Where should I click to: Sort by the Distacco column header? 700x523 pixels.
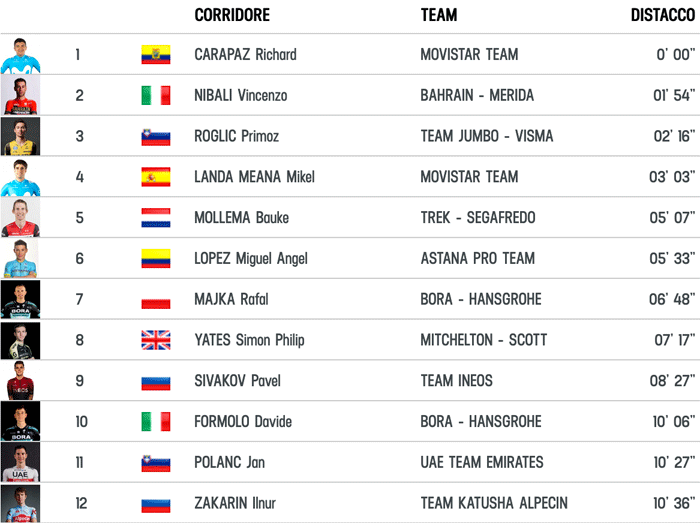pyautogui.click(x=663, y=15)
